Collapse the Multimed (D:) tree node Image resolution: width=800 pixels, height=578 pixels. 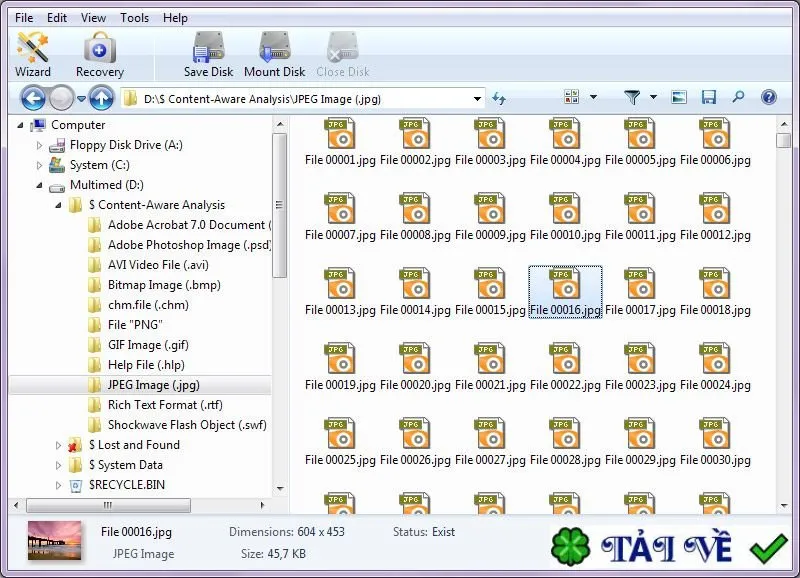(x=39, y=185)
